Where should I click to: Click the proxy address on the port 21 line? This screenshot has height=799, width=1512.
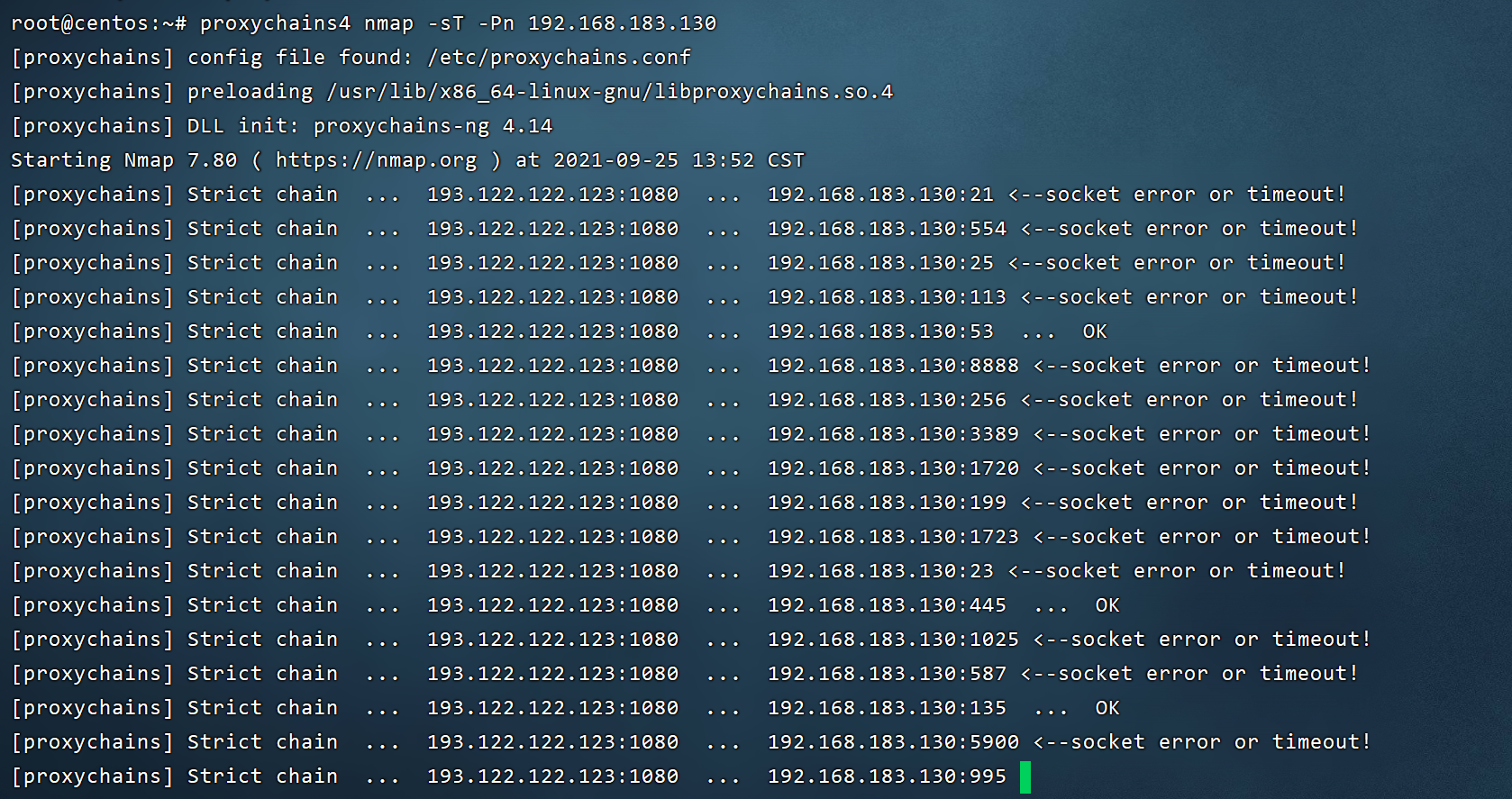tap(552, 195)
